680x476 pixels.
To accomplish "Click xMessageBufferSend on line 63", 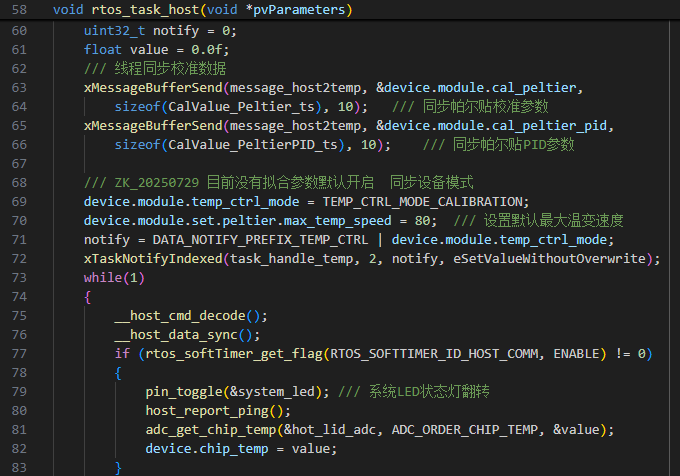I will coord(153,88).
